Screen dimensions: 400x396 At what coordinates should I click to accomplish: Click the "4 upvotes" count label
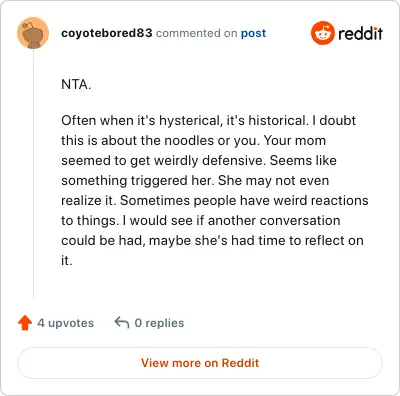coord(66,323)
